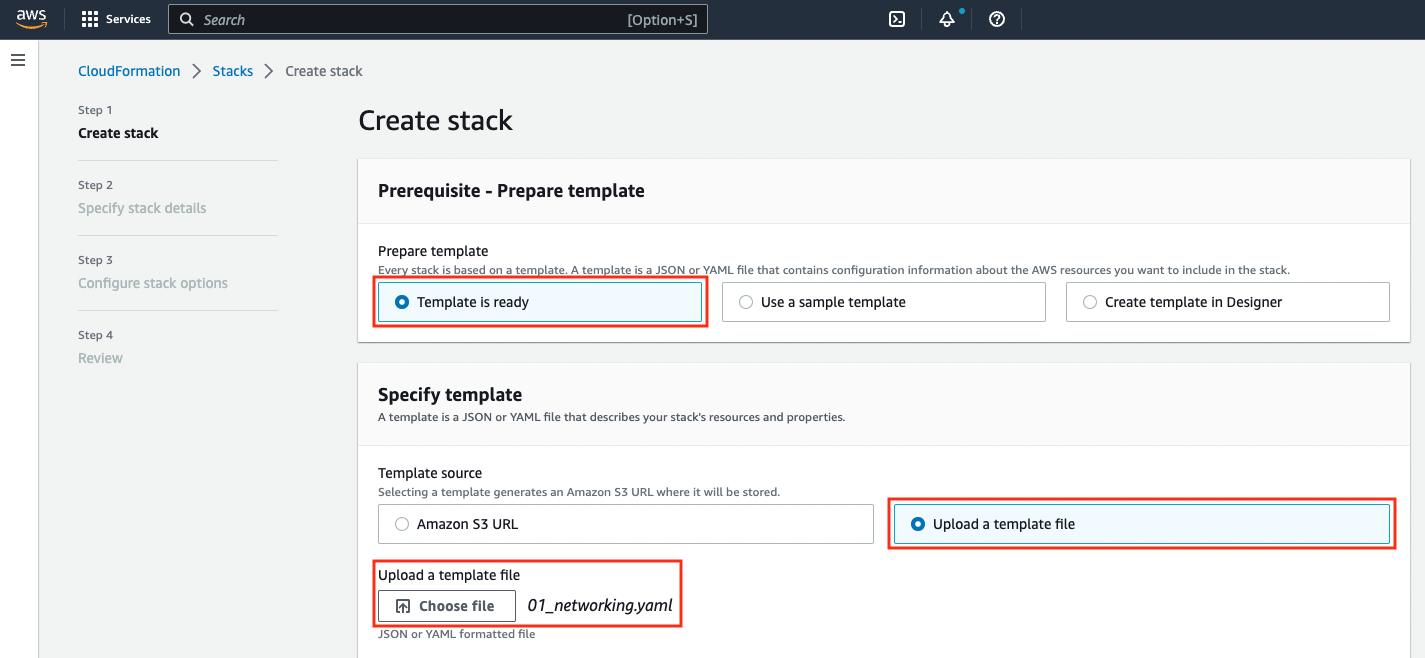Click the search magnifier icon
This screenshot has width=1425, height=658.
(186, 19)
